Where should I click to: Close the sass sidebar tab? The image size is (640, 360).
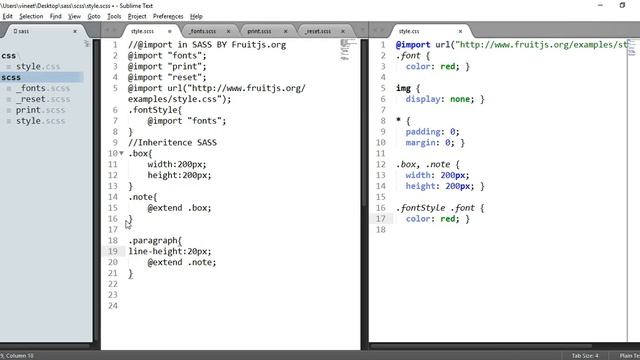(75, 31)
